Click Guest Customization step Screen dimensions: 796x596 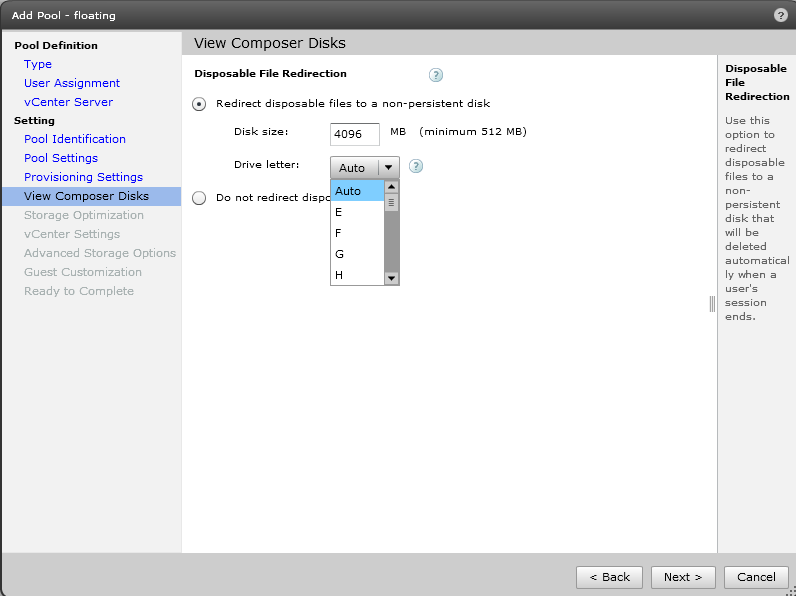click(x=82, y=272)
